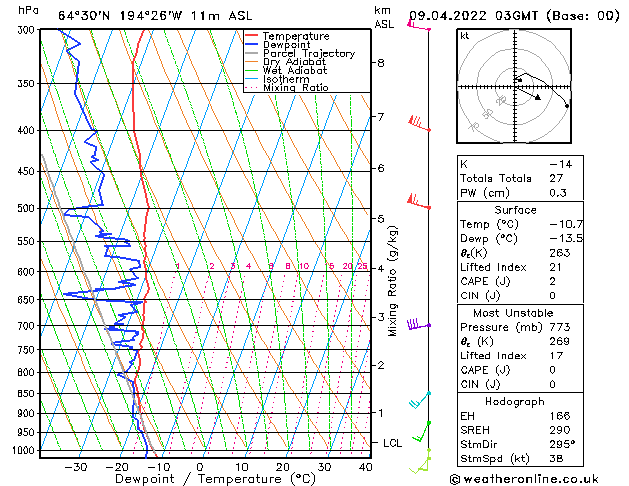Click the '300' pressure level label
The image size is (629, 486).
click(28, 30)
